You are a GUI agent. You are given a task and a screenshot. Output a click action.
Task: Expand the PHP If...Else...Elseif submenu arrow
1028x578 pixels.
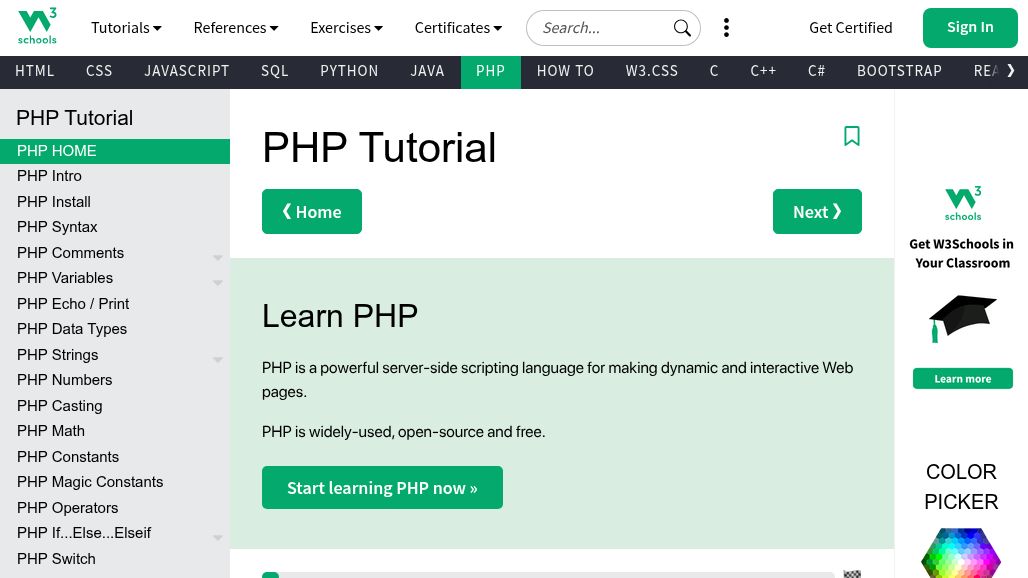(x=217, y=537)
